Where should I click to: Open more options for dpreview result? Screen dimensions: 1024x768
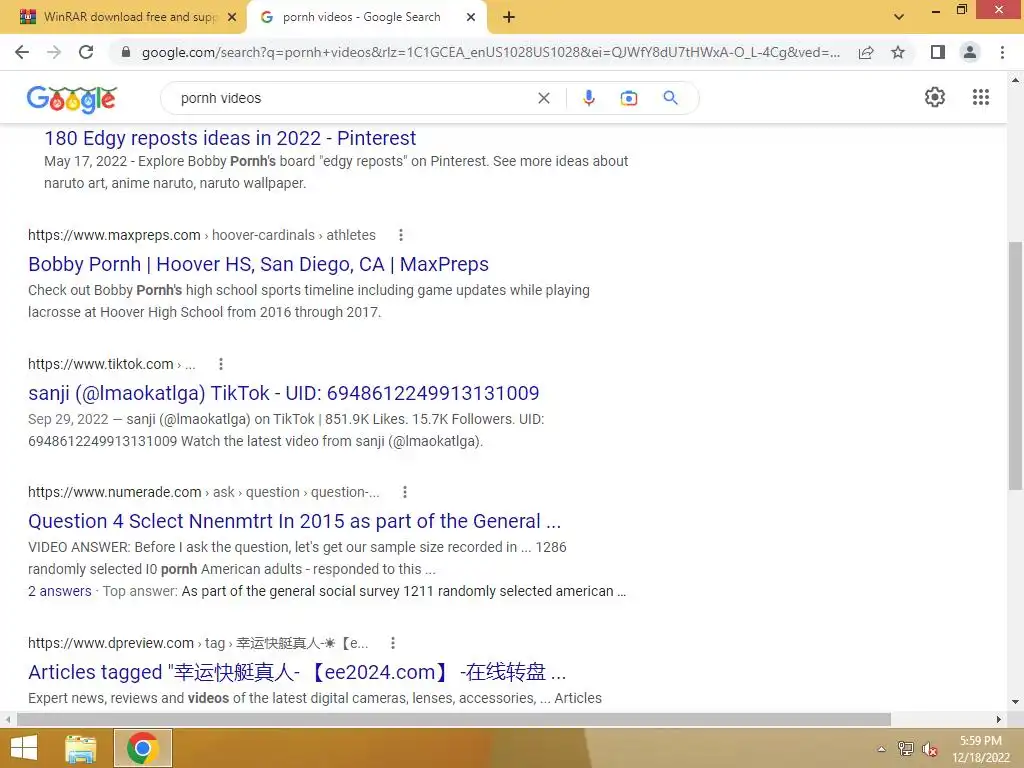coord(392,643)
